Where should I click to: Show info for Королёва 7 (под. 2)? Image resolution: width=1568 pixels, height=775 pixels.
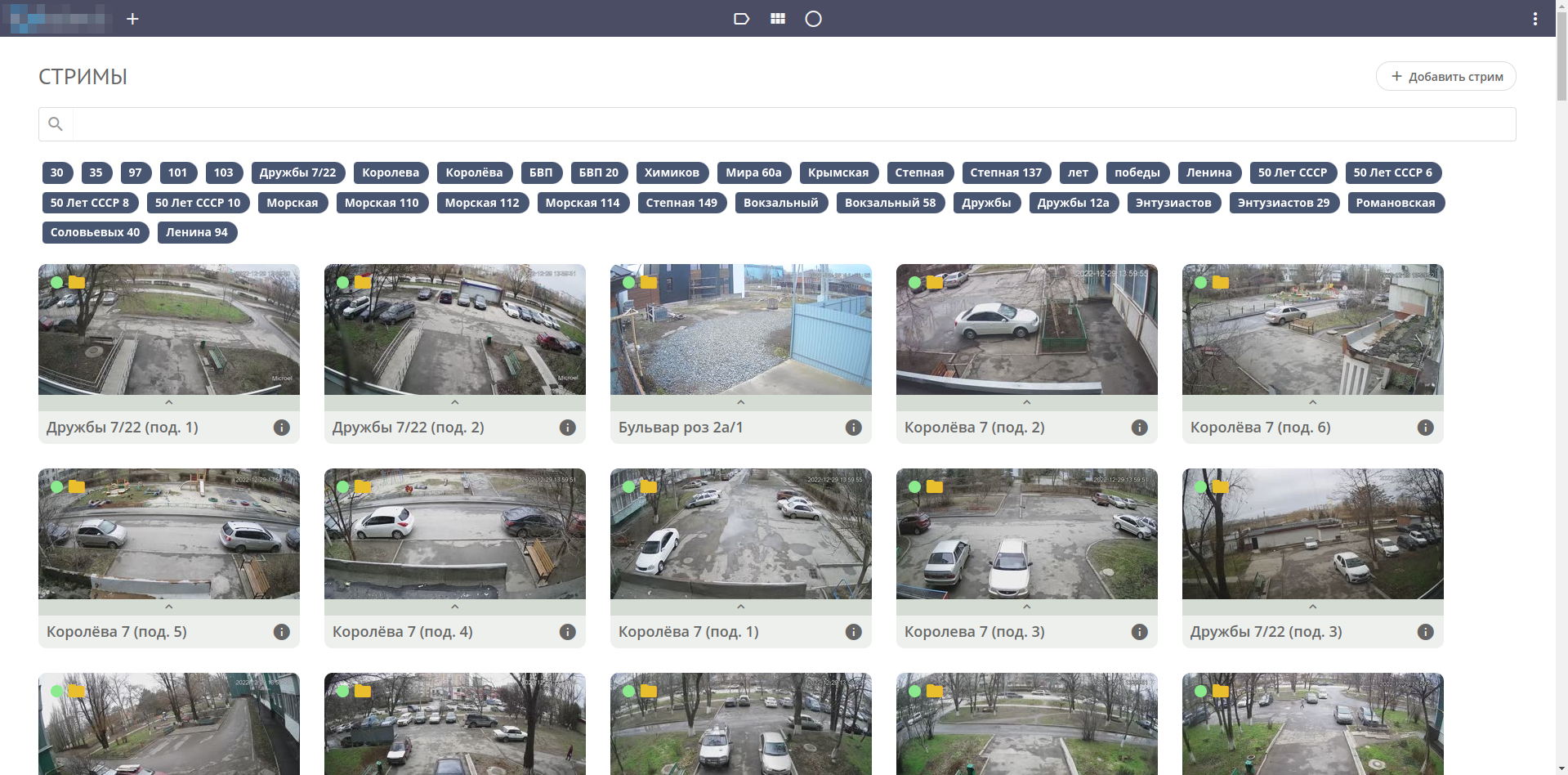coord(1140,428)
